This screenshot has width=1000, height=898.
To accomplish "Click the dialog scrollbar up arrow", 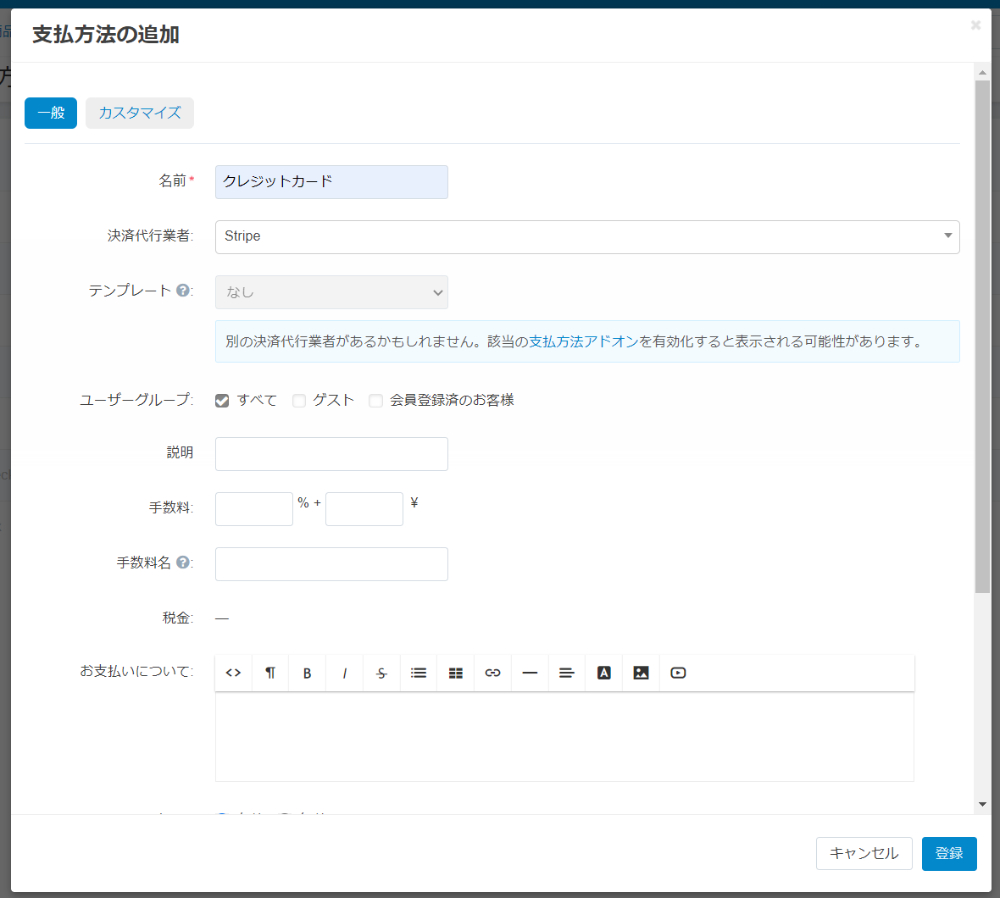I will (x=982, y=73).
